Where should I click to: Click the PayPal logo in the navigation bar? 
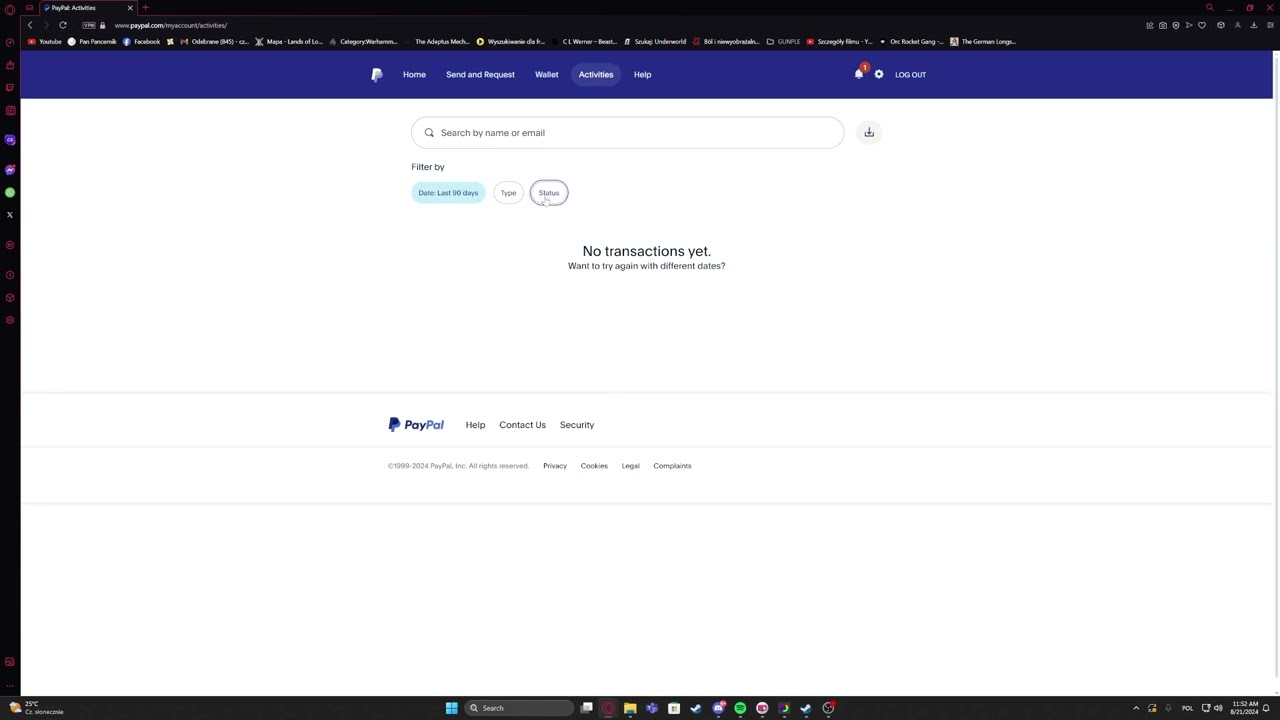tap(377, 75)
